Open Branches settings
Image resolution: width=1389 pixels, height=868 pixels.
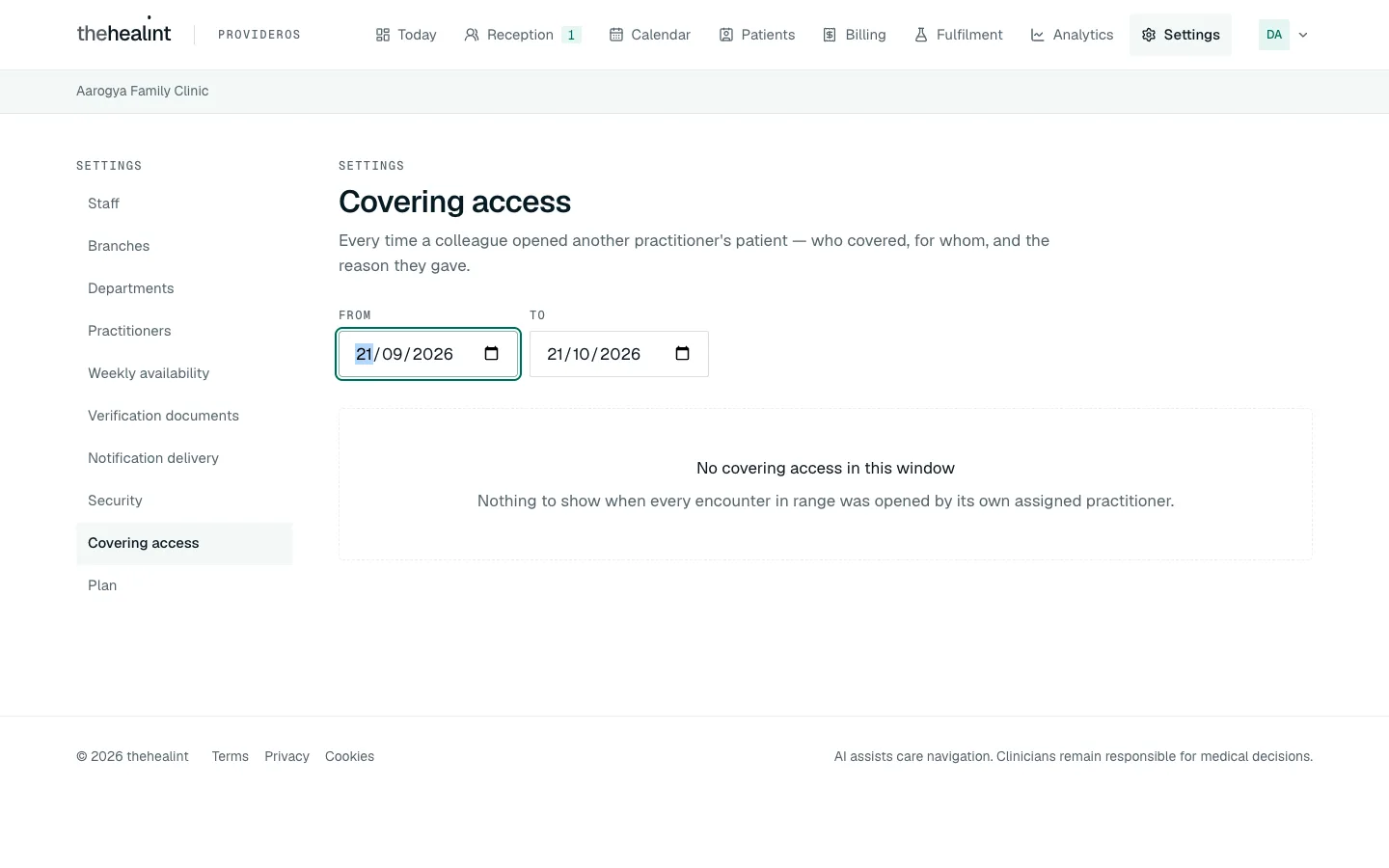pos(184,246)
